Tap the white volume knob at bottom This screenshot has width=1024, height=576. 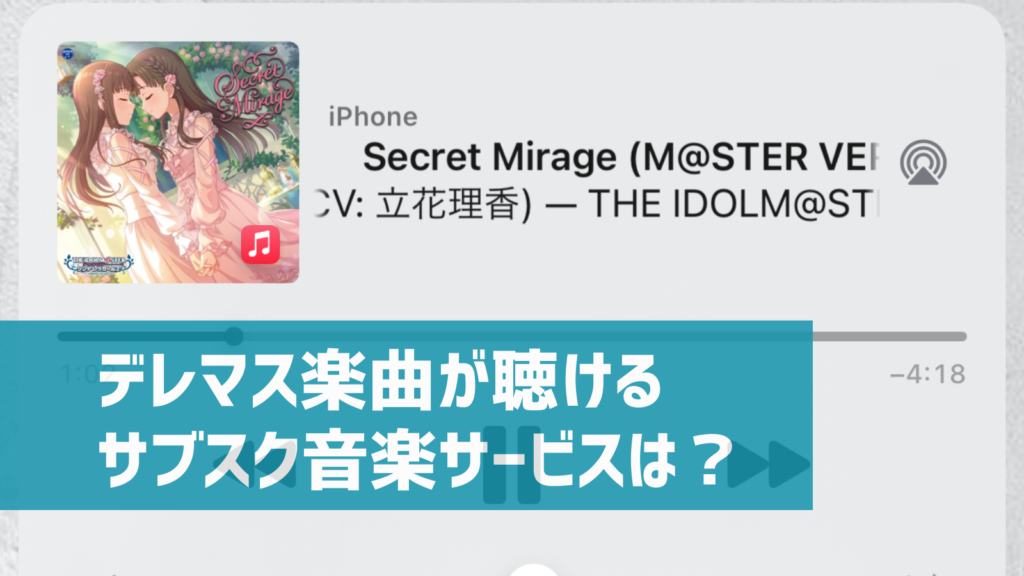(x=534, y=570)
